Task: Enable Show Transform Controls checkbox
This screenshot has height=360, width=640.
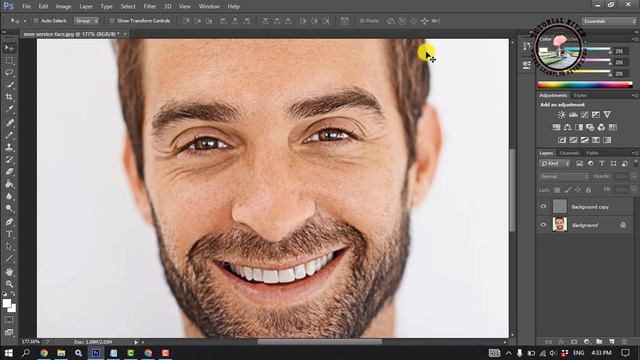Action: coord(111,21)
